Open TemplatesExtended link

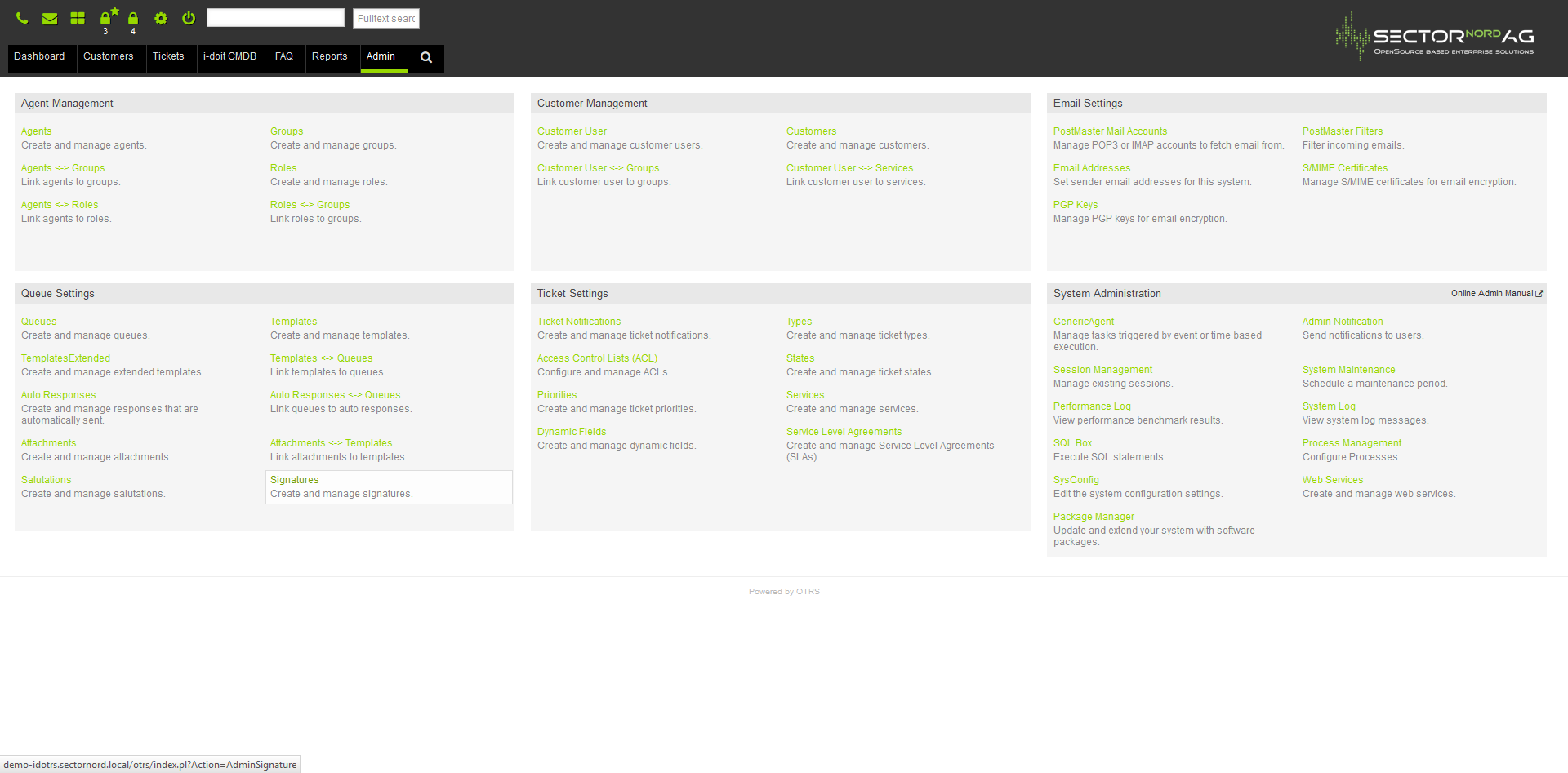pos(65,358)
